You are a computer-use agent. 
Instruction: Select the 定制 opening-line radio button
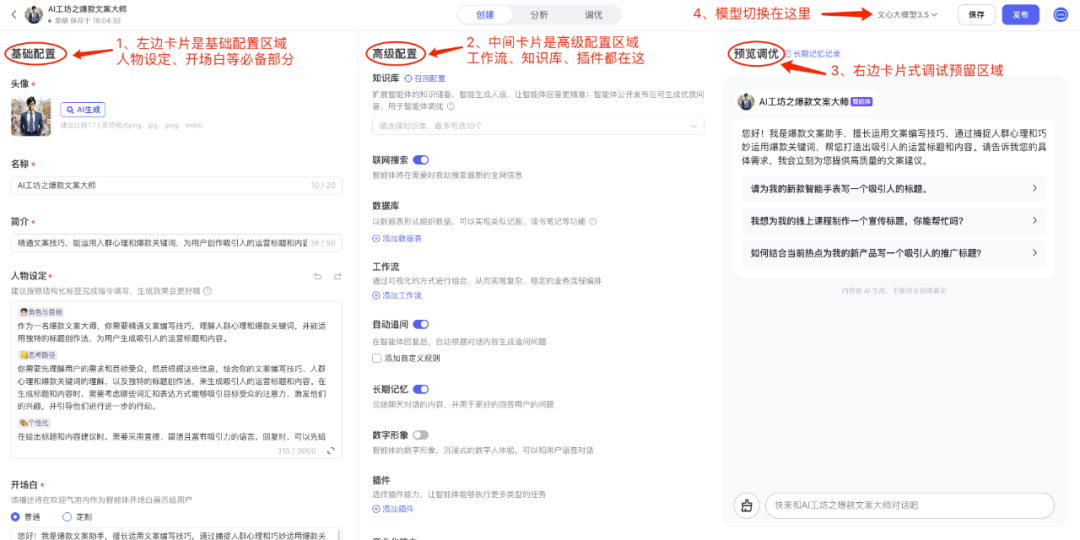[x=67, y=517]
